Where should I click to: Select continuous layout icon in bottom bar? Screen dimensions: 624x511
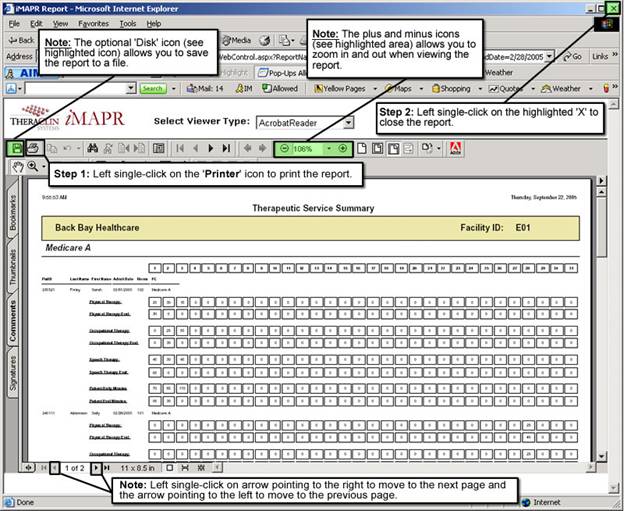tap(185, 468)
